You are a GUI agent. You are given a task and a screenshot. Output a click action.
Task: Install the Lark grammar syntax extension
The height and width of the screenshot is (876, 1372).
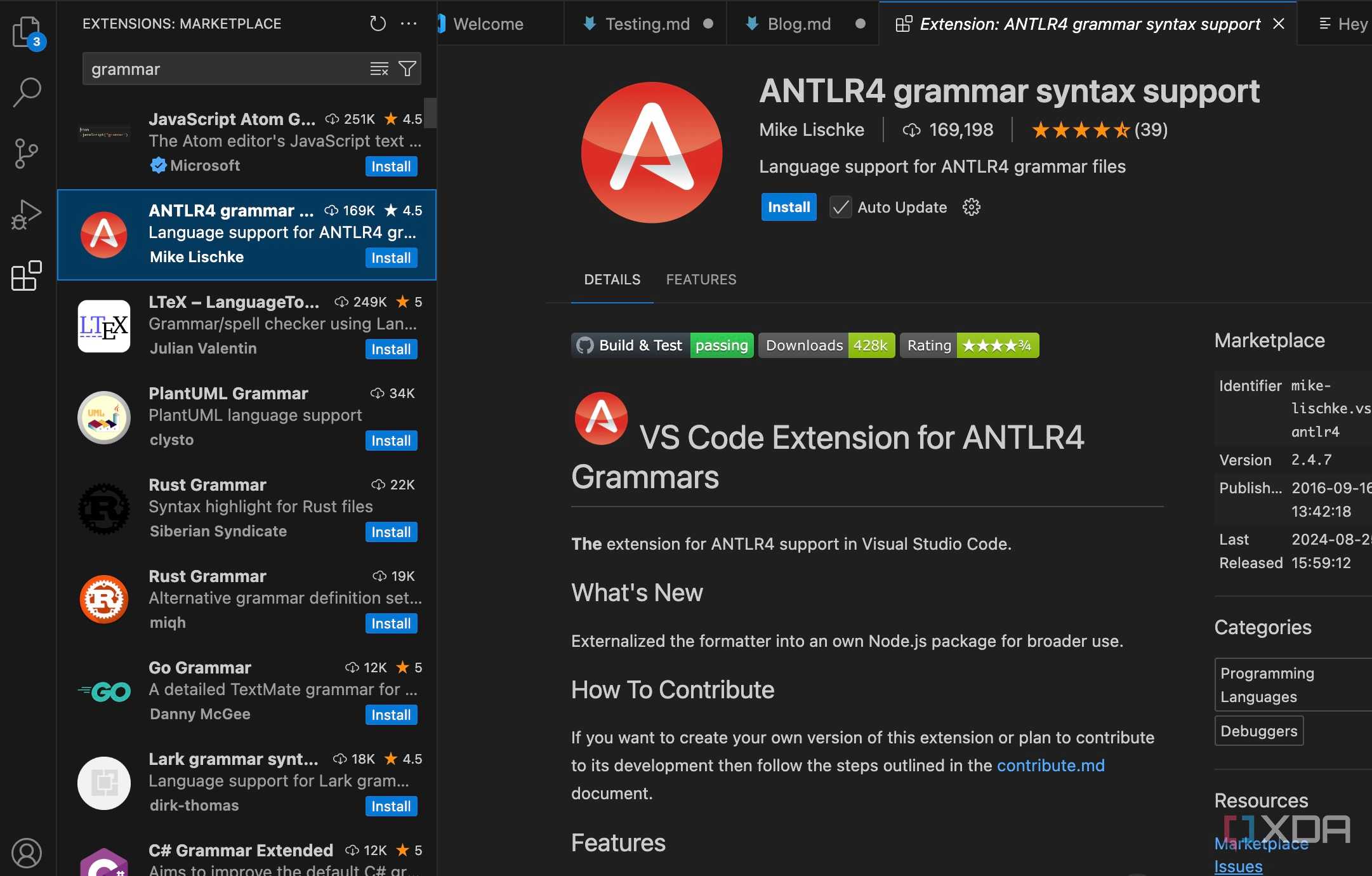pyautogui.click(x=391, y=806)
